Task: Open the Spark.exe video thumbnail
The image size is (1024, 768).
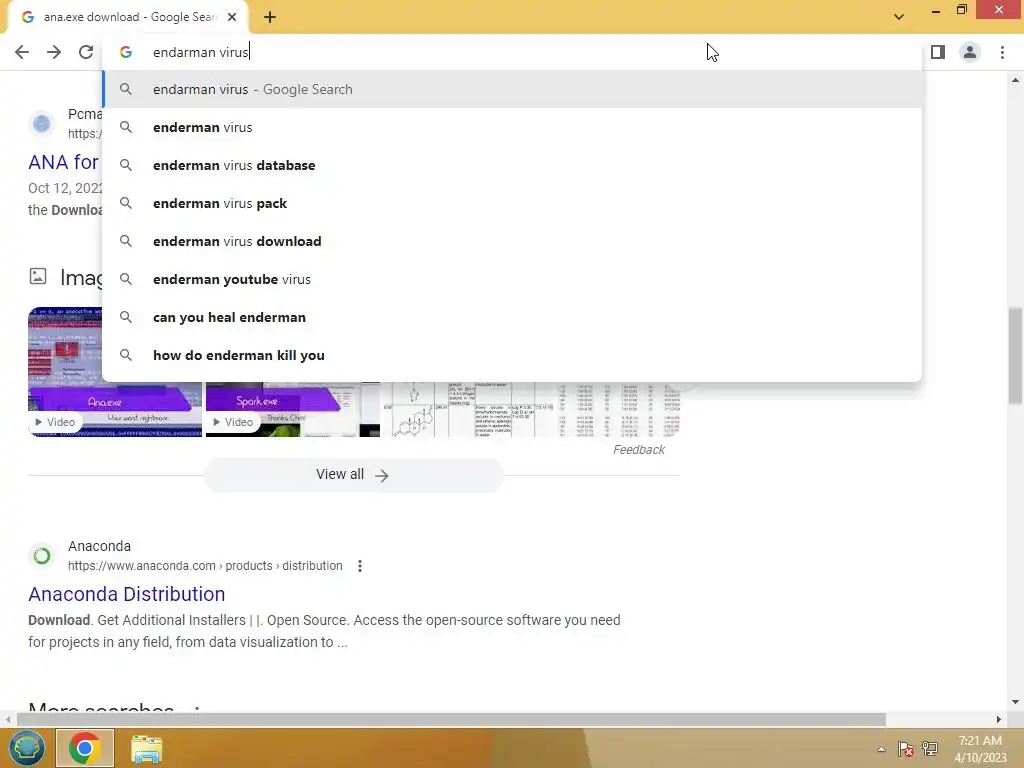Action: 293,409
